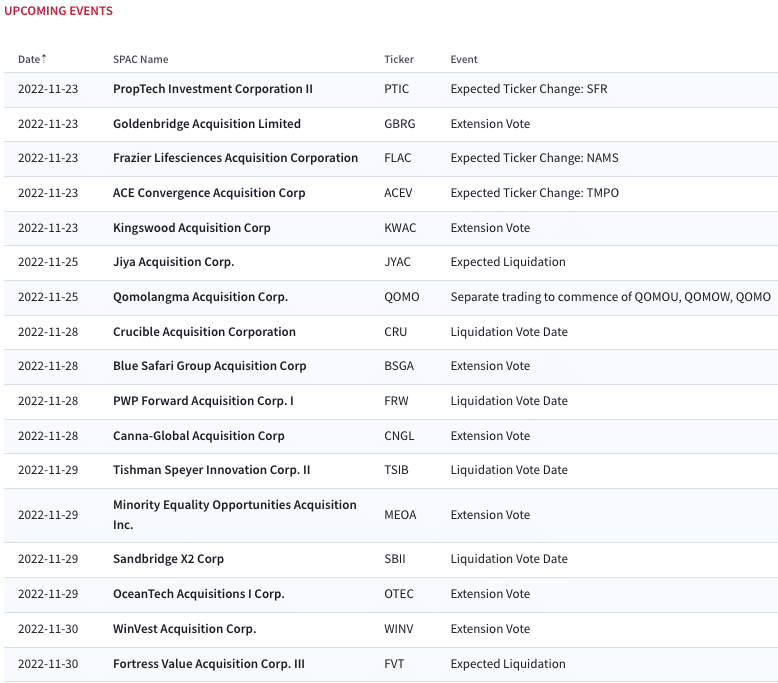The height and width of the screenshot is (683, 778).
Task: Click the Event column header
Action: [x=463, y=60]
